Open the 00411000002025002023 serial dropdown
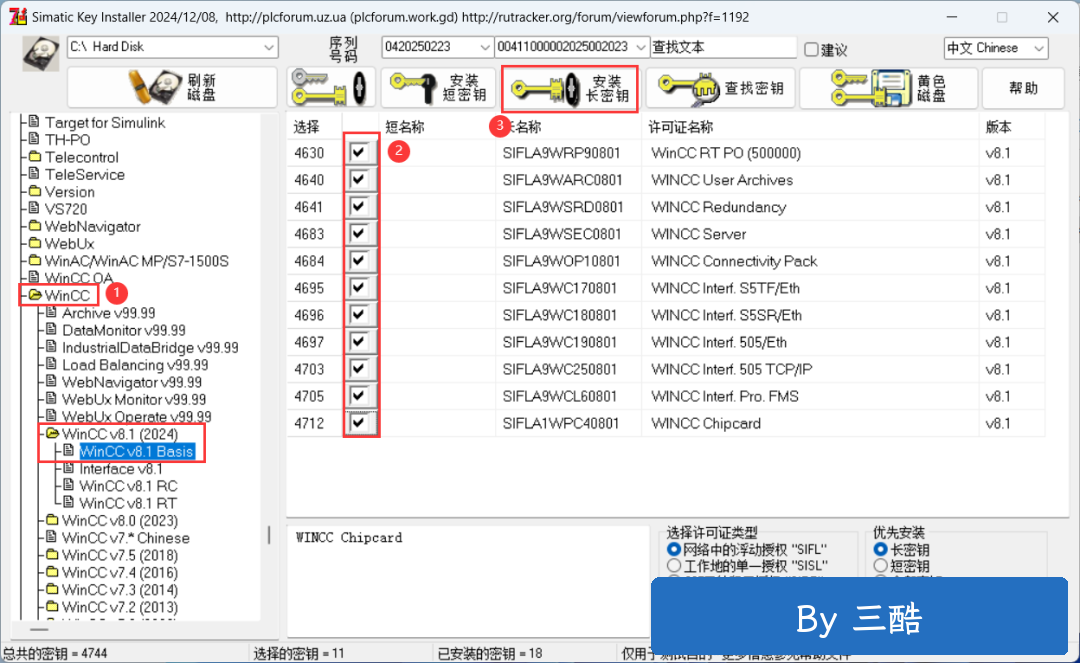This screenshot has height=663, width=1080. [x=641, y=47]
